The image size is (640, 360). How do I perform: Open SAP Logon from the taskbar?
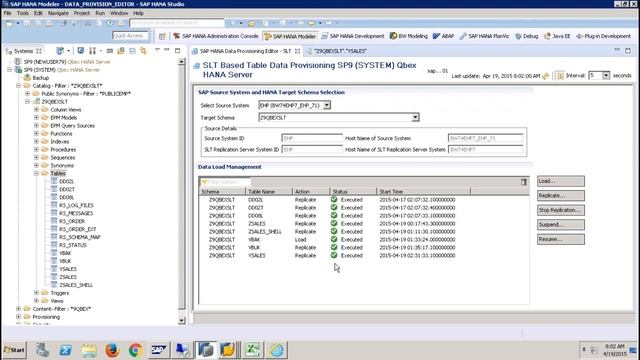(158, 350)
